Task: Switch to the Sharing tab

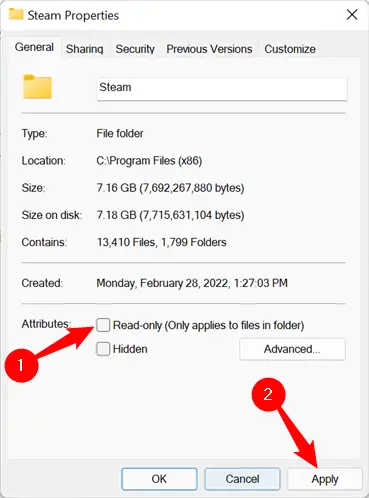Action: 84,49
